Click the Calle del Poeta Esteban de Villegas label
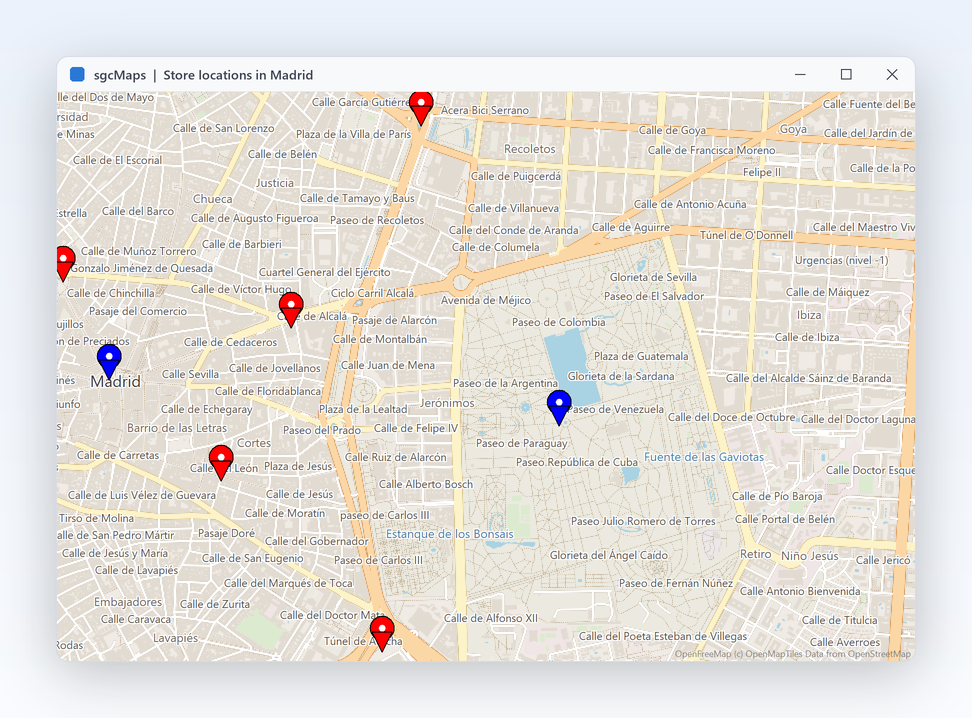This screenshot has width=972, height=718. 663,636
